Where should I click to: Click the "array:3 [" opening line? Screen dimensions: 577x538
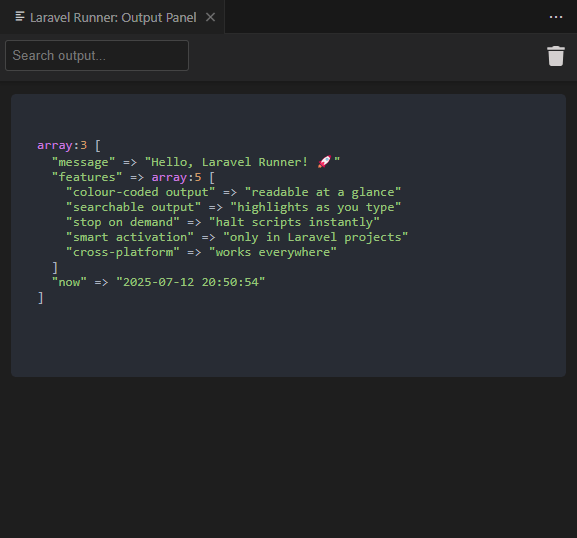tap(69, 145)
